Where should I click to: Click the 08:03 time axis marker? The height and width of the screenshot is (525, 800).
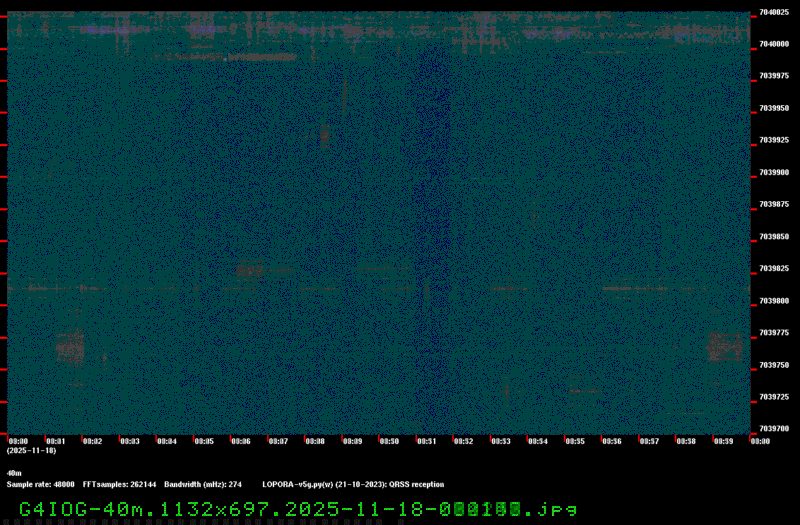coord(129,441)
